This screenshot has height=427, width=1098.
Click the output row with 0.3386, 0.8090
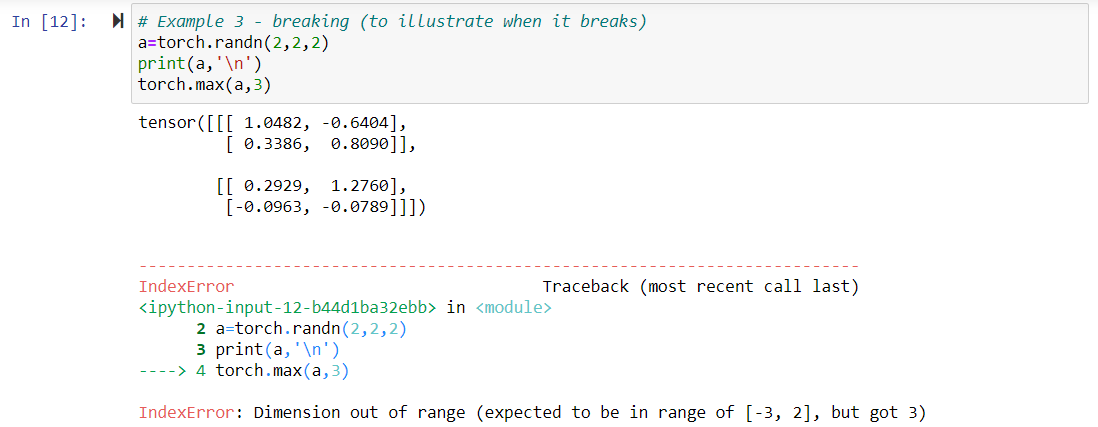321,146
